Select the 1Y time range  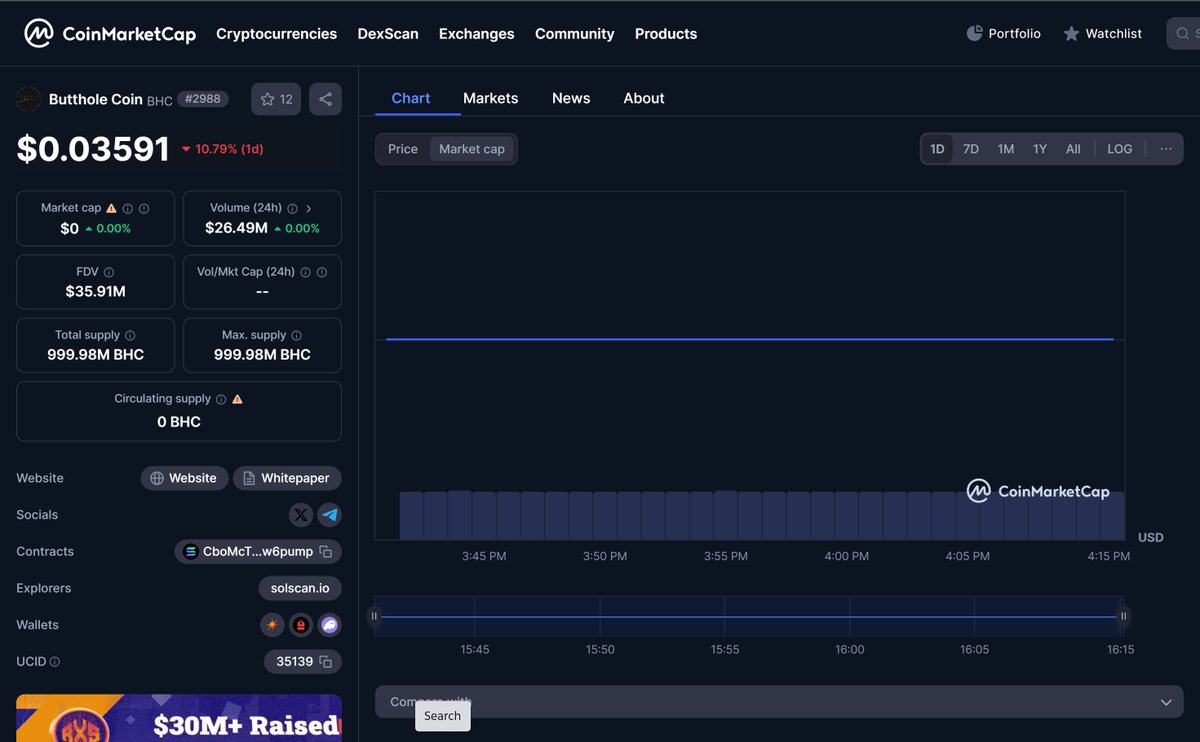[1040, 149]
